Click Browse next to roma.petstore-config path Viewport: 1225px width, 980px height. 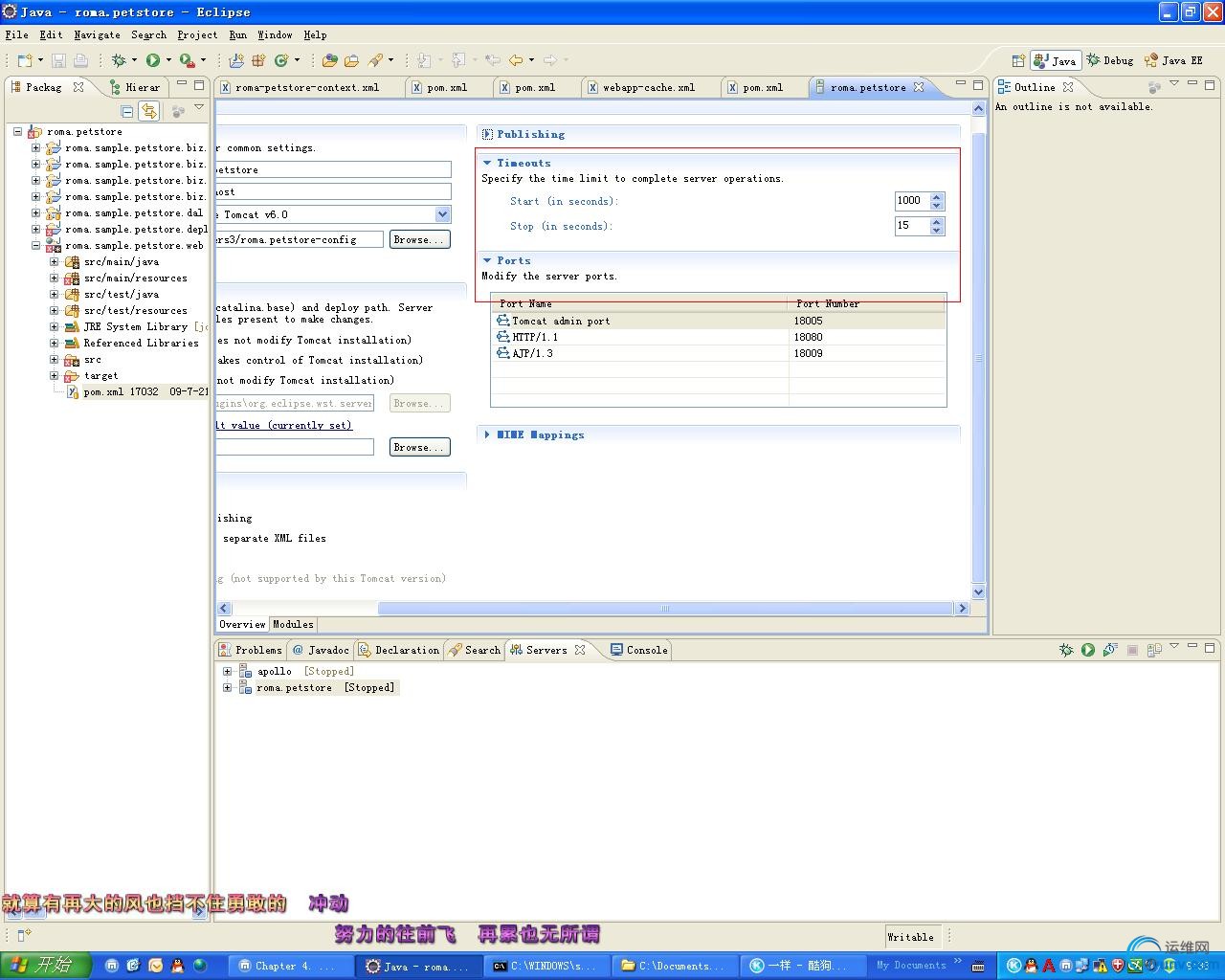[x=419, y=239]
